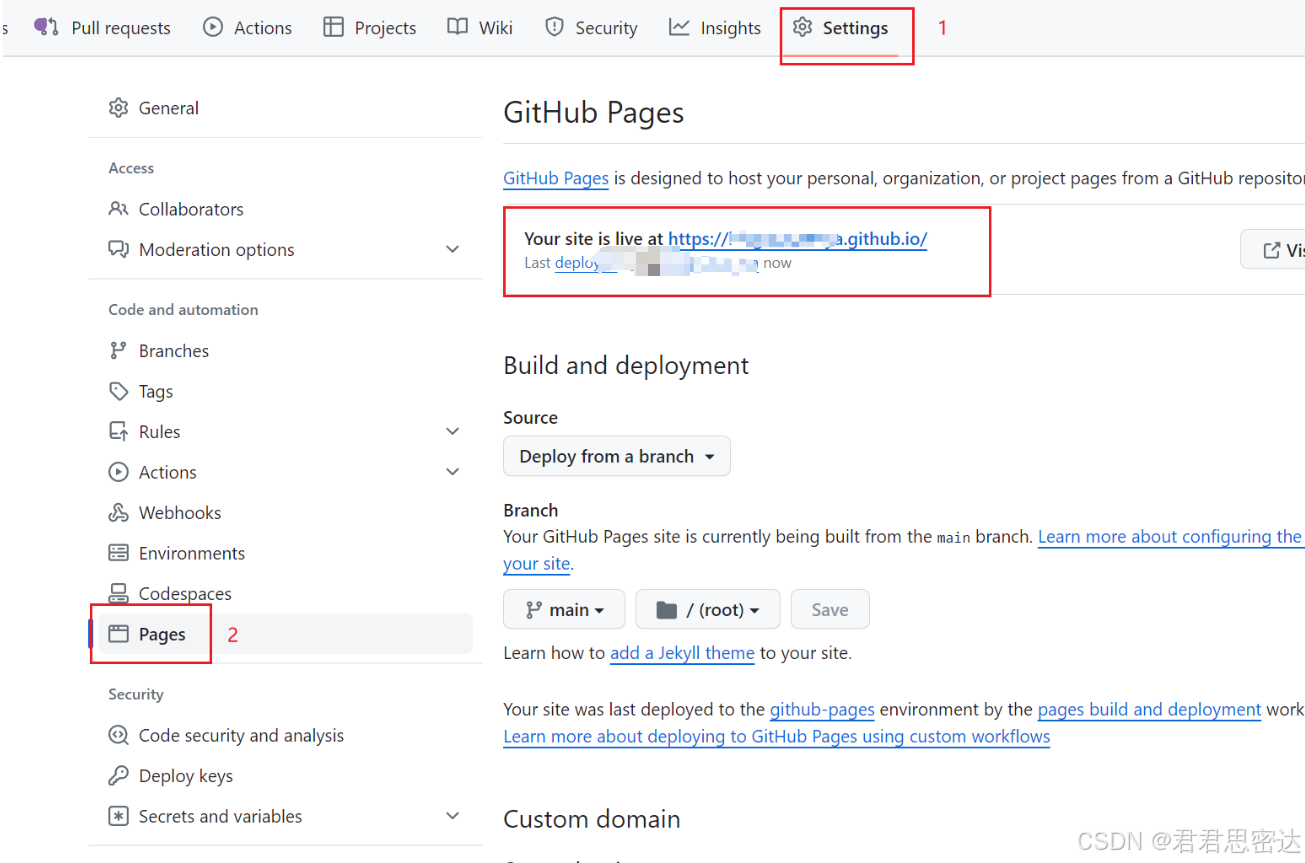Image resolution: width=1305 pixels, height=863 pixels.
Task: Open pages build and deployment workflow link
Action: 1149,710
